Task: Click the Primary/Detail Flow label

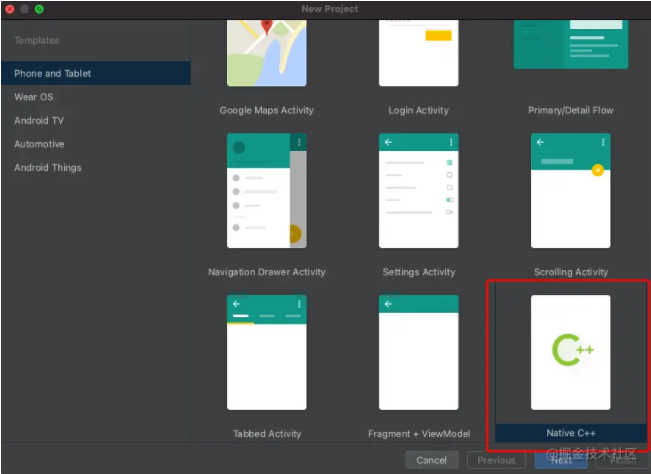Action: click(570, 110)
